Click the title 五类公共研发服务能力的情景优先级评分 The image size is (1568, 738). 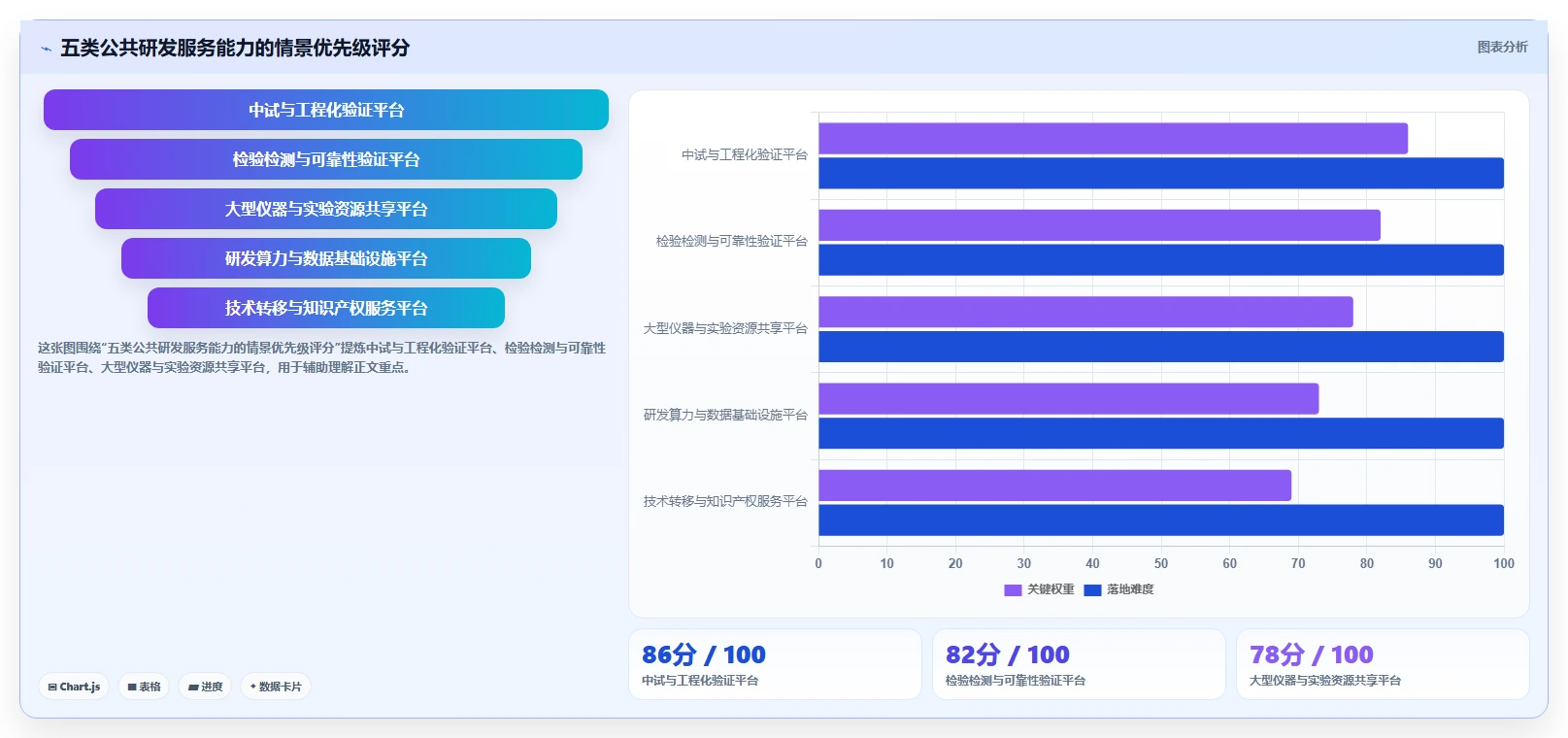click(235, 48)
